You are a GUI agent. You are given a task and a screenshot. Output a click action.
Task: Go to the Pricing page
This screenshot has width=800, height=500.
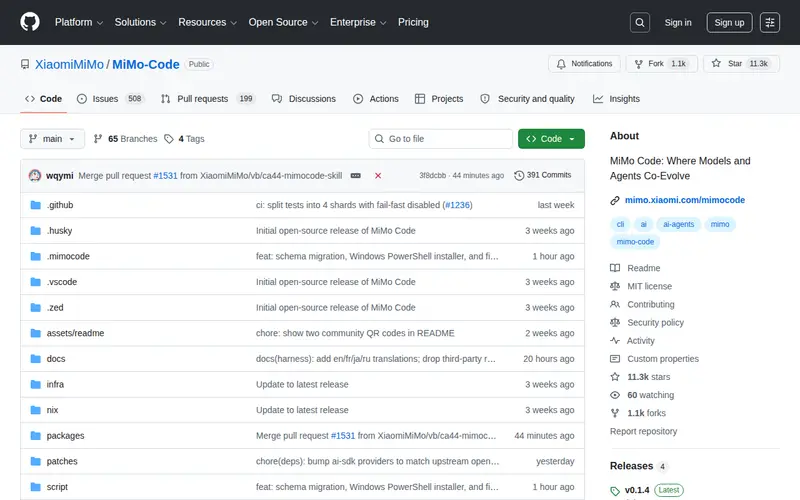pos(413,22)
